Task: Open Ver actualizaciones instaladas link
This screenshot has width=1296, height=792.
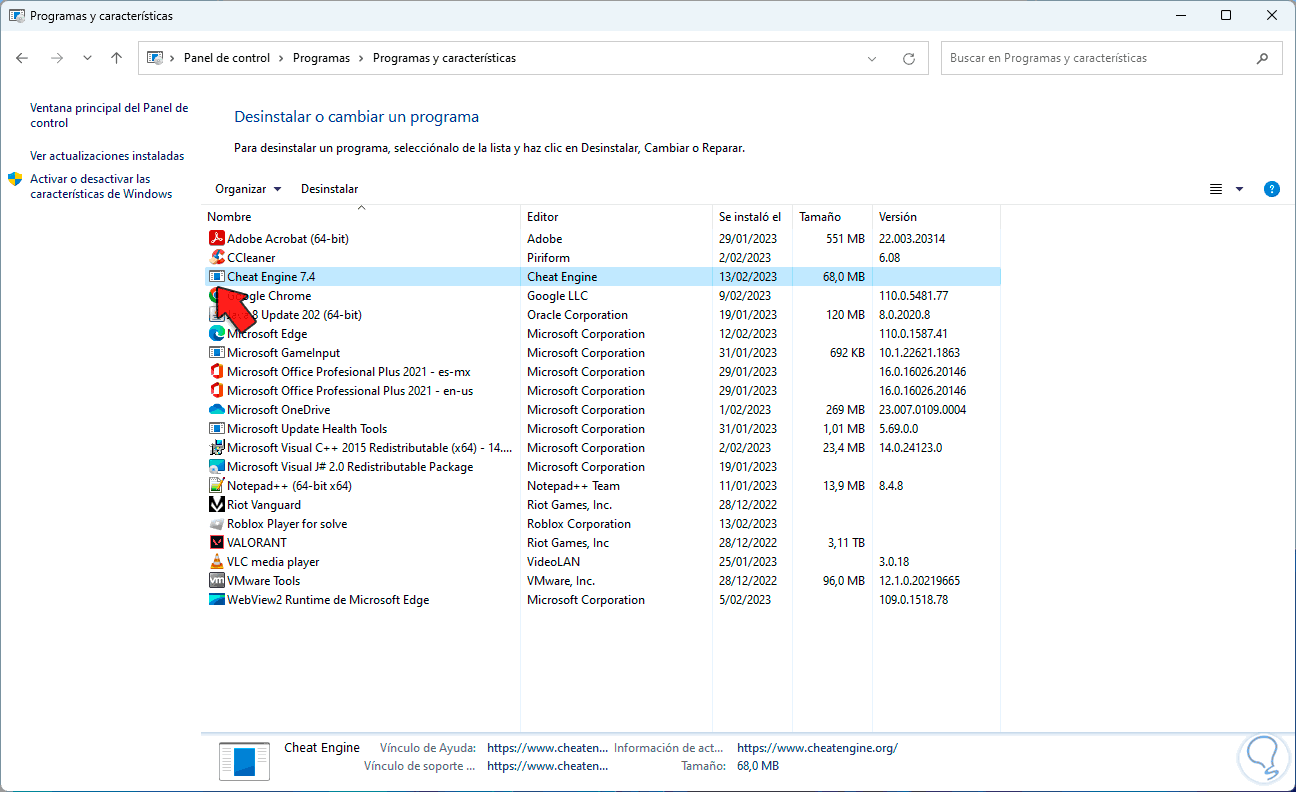Action: coord(107,156)
